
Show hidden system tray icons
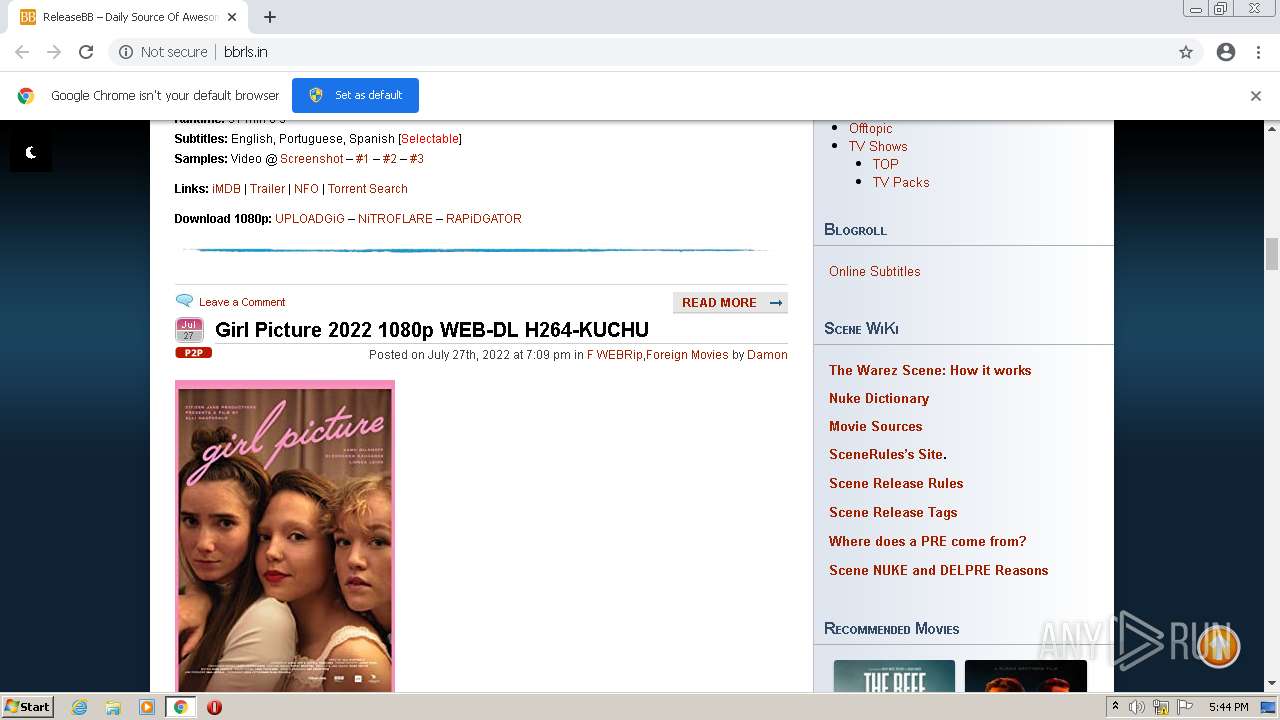click(1115, 706)
